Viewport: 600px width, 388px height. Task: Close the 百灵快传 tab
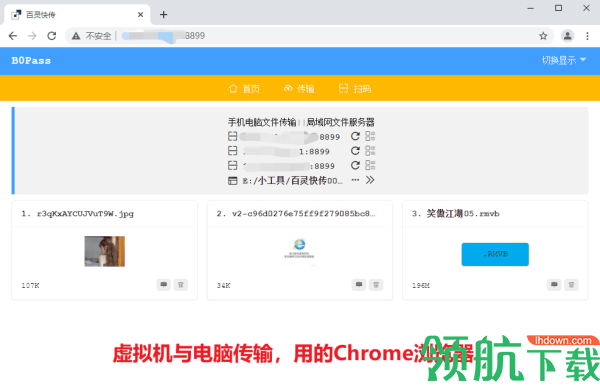pos(140,15)
